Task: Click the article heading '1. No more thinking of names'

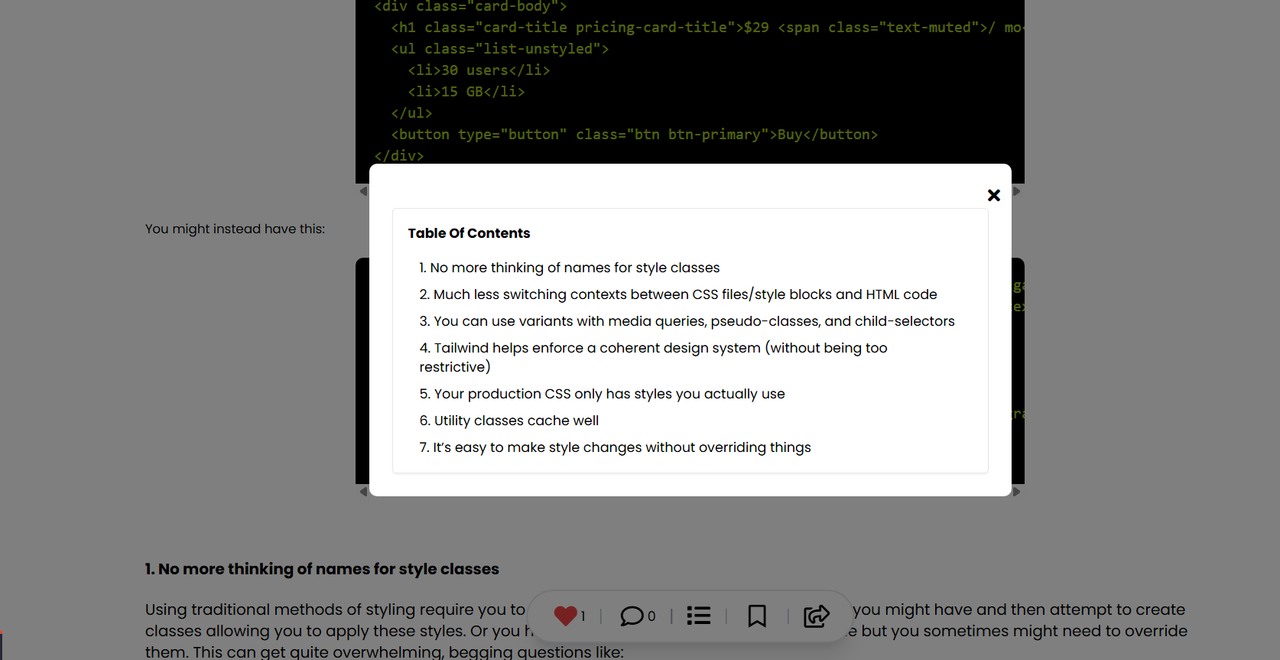Action: [x=322, y=569]
